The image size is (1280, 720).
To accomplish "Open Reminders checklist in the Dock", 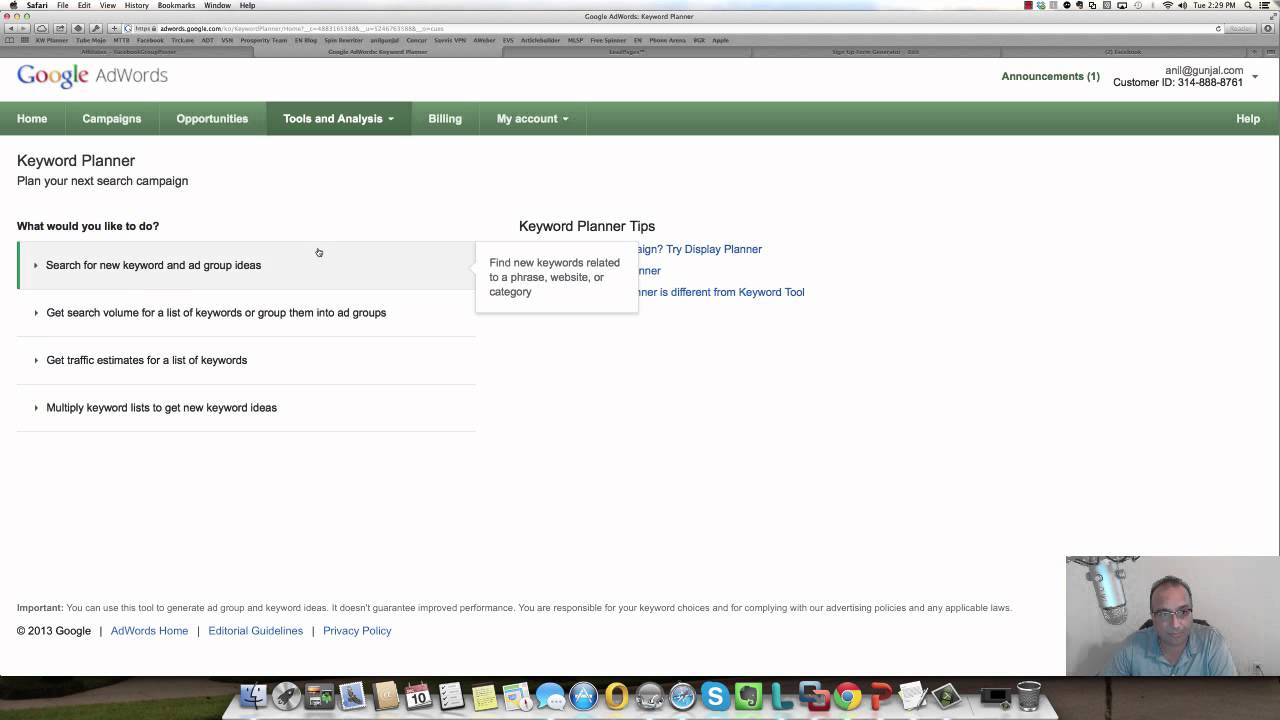I will pos(451,695).
